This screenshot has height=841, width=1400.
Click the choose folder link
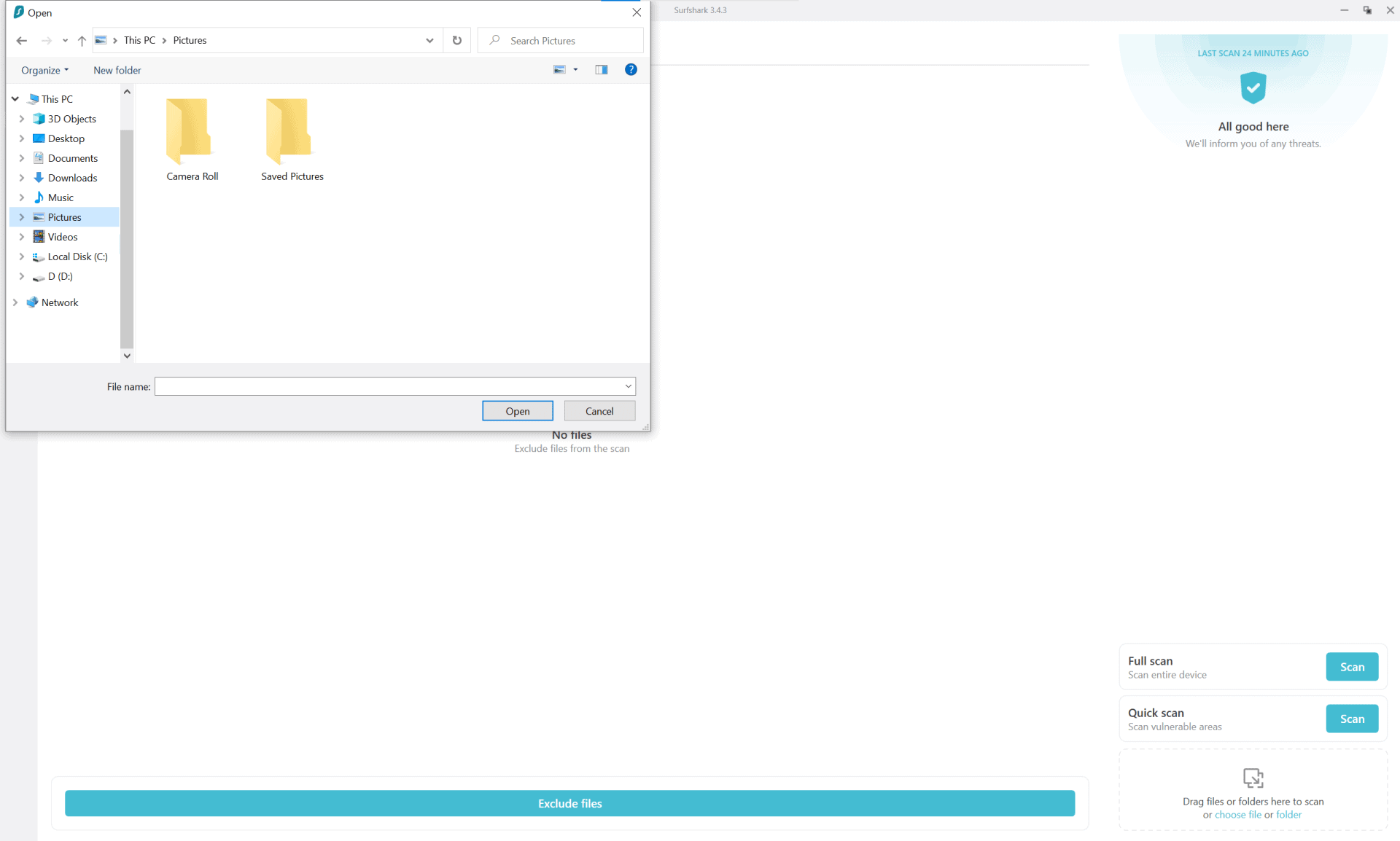[1289, 814]
